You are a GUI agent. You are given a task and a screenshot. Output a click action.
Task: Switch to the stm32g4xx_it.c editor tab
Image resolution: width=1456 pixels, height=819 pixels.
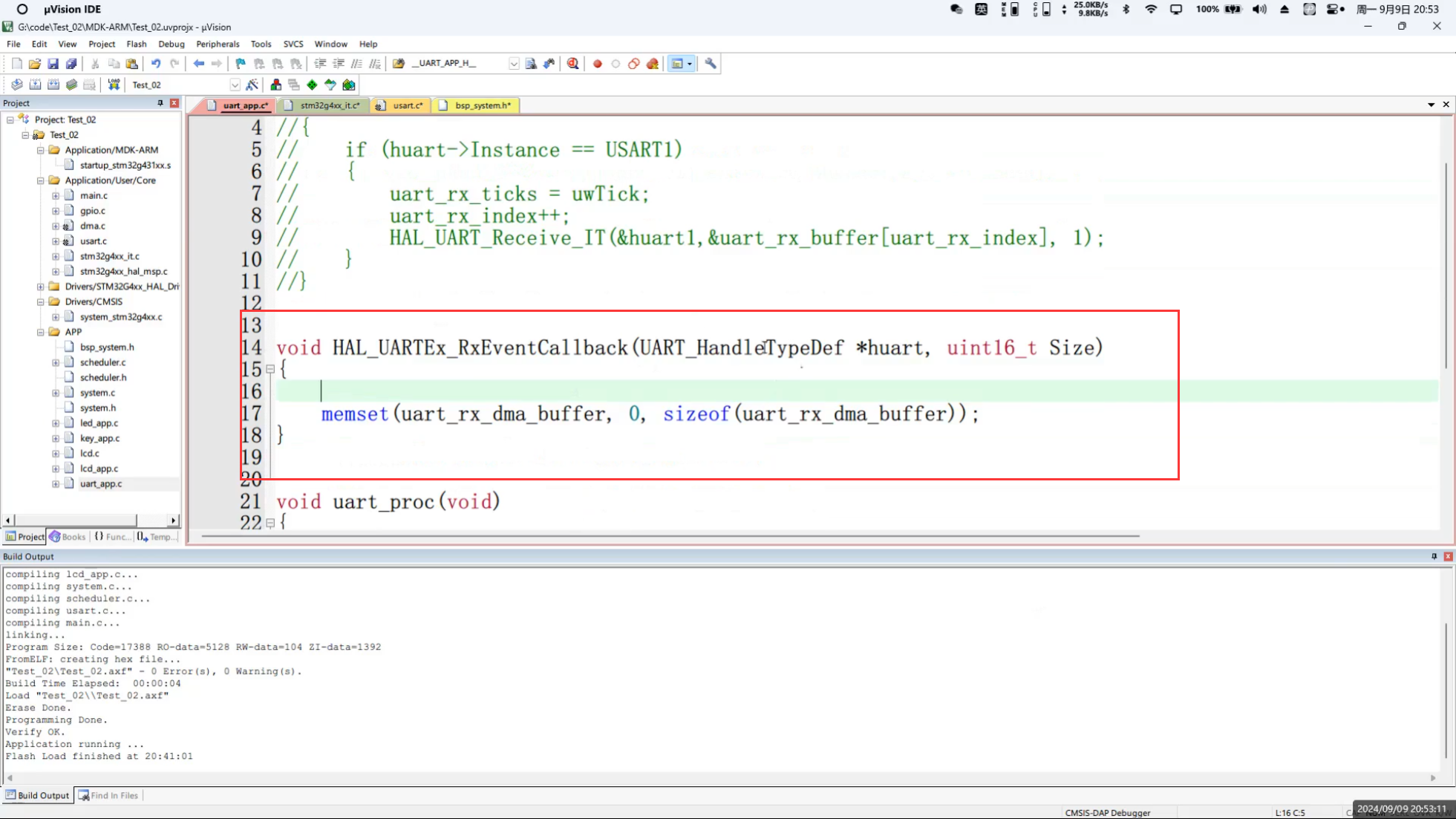coord(329,105)
